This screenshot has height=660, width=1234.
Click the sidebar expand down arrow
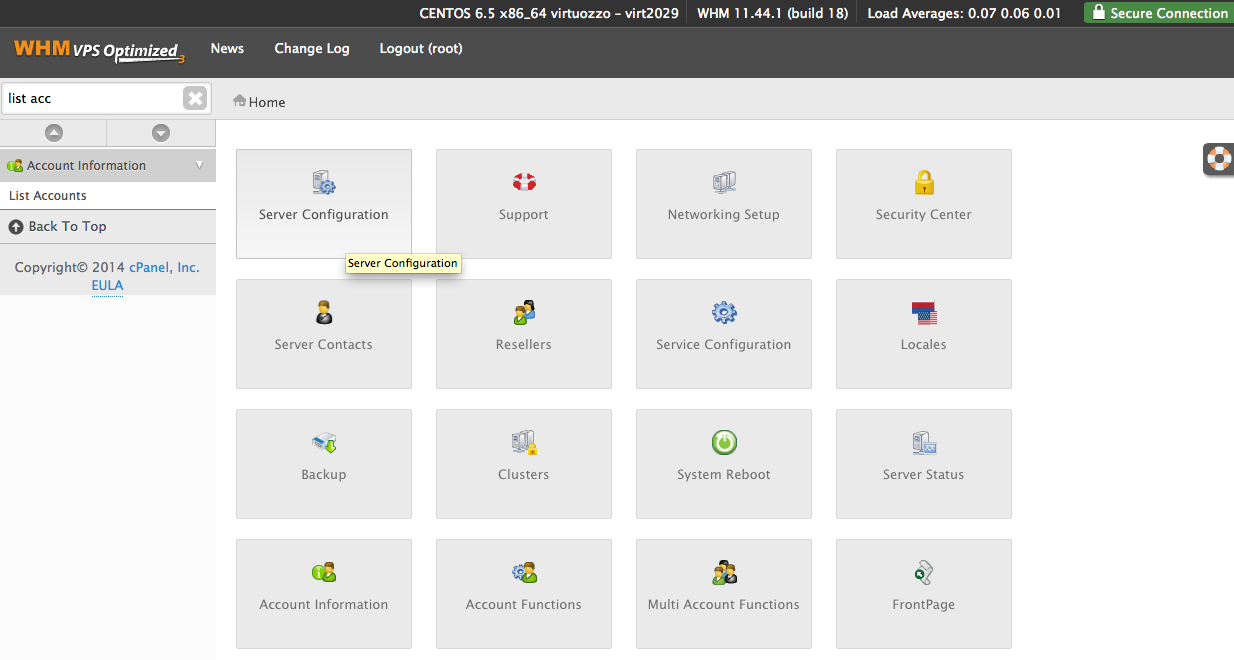pos(161,133)
